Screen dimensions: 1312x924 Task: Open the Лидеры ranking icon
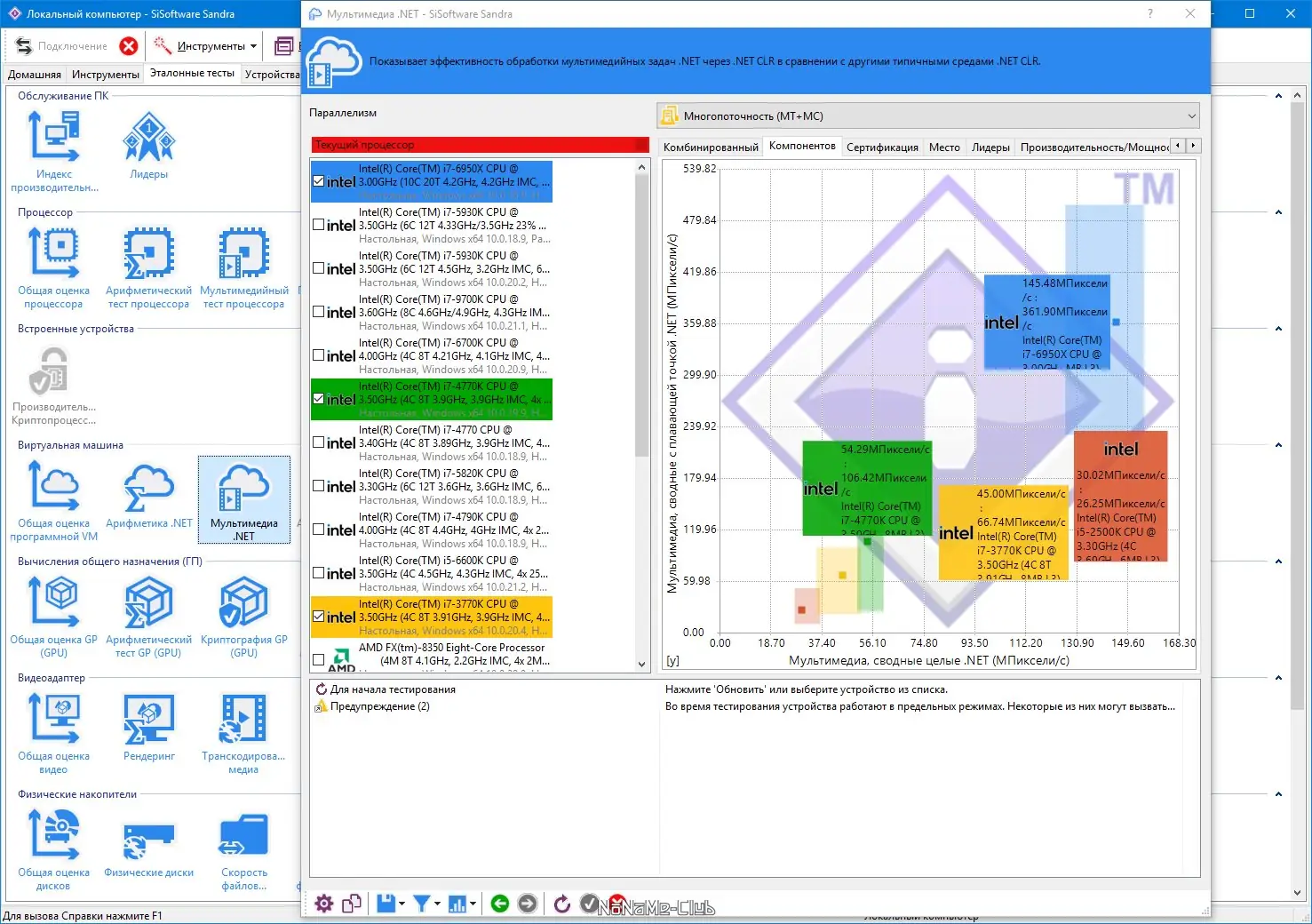click(x=149, y=146)
